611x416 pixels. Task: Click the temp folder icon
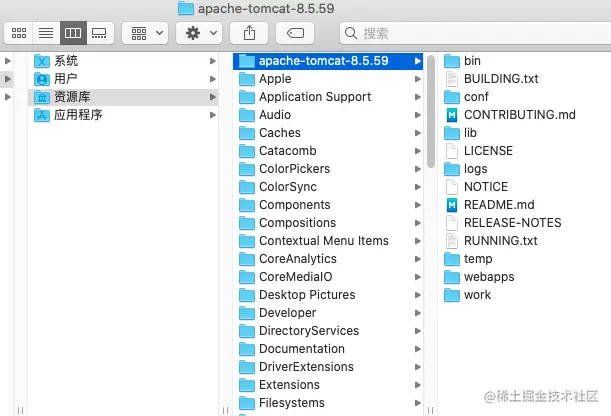point(452,259)
